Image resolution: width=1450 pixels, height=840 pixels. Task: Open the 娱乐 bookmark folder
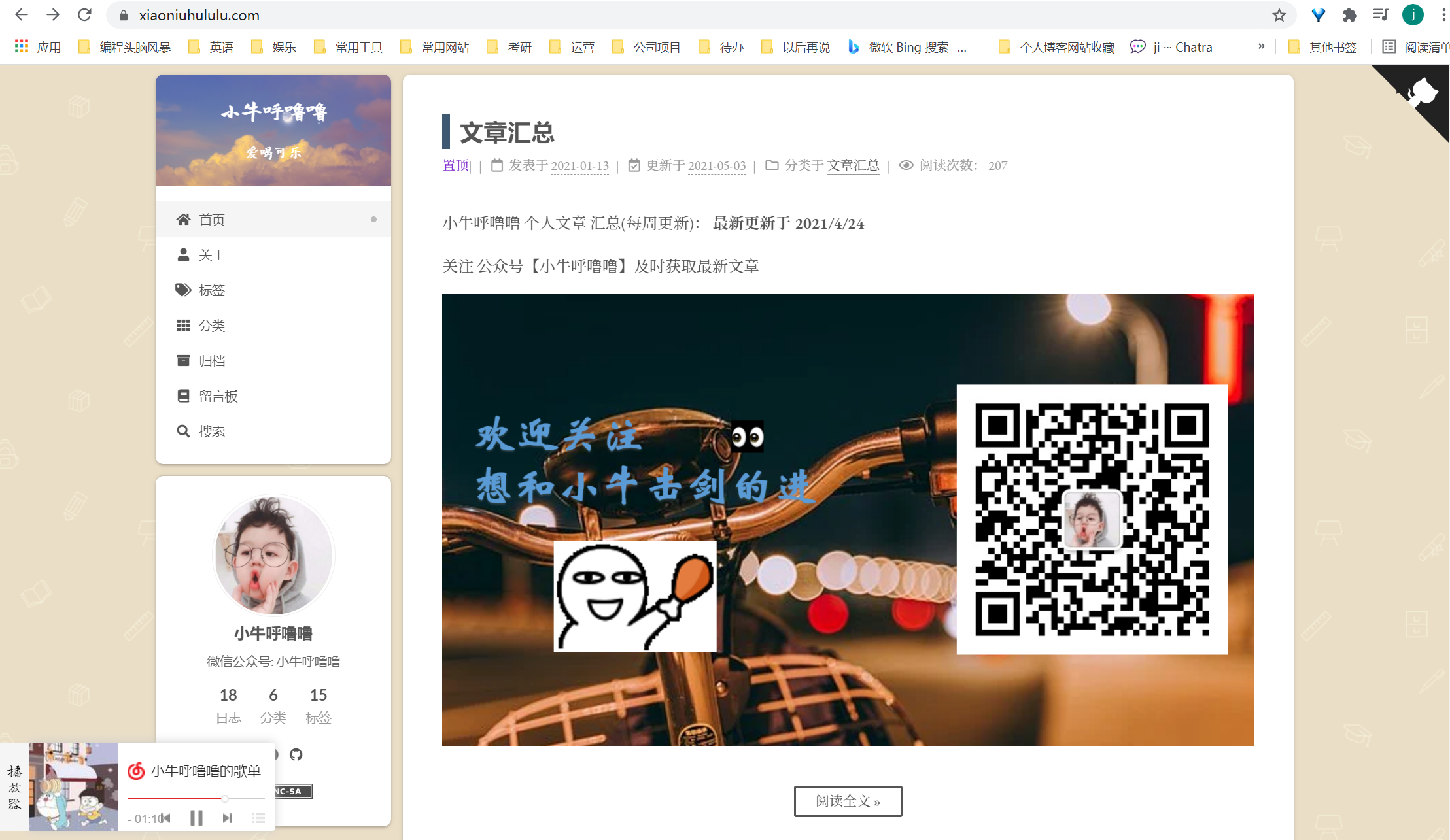[273, 47]
